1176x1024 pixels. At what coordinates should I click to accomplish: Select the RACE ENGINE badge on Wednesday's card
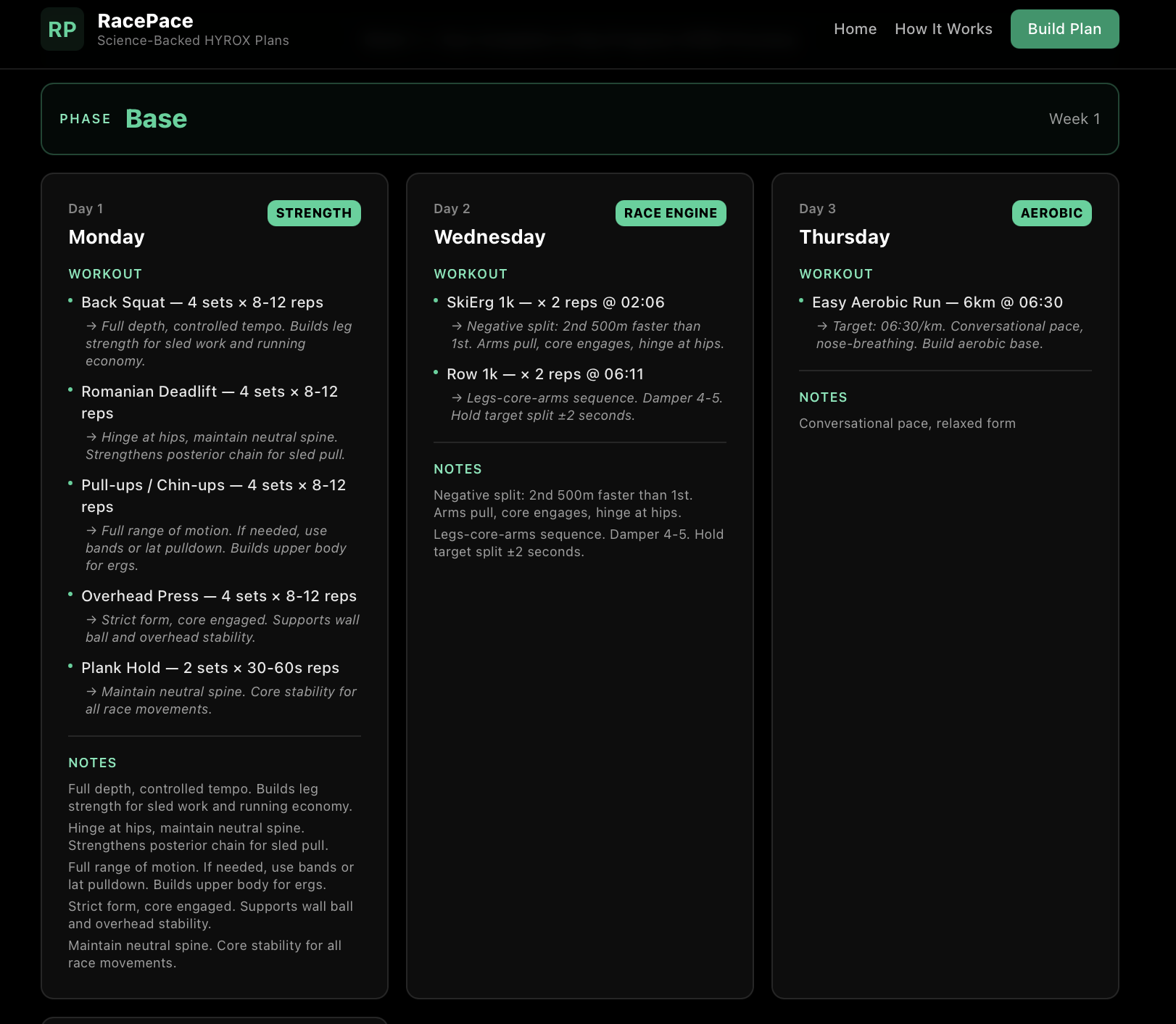pos(670,212)
